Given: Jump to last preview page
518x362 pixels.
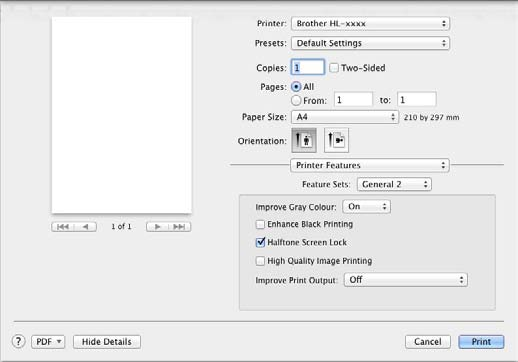Looking at the screenshot, I should [180, 227].
